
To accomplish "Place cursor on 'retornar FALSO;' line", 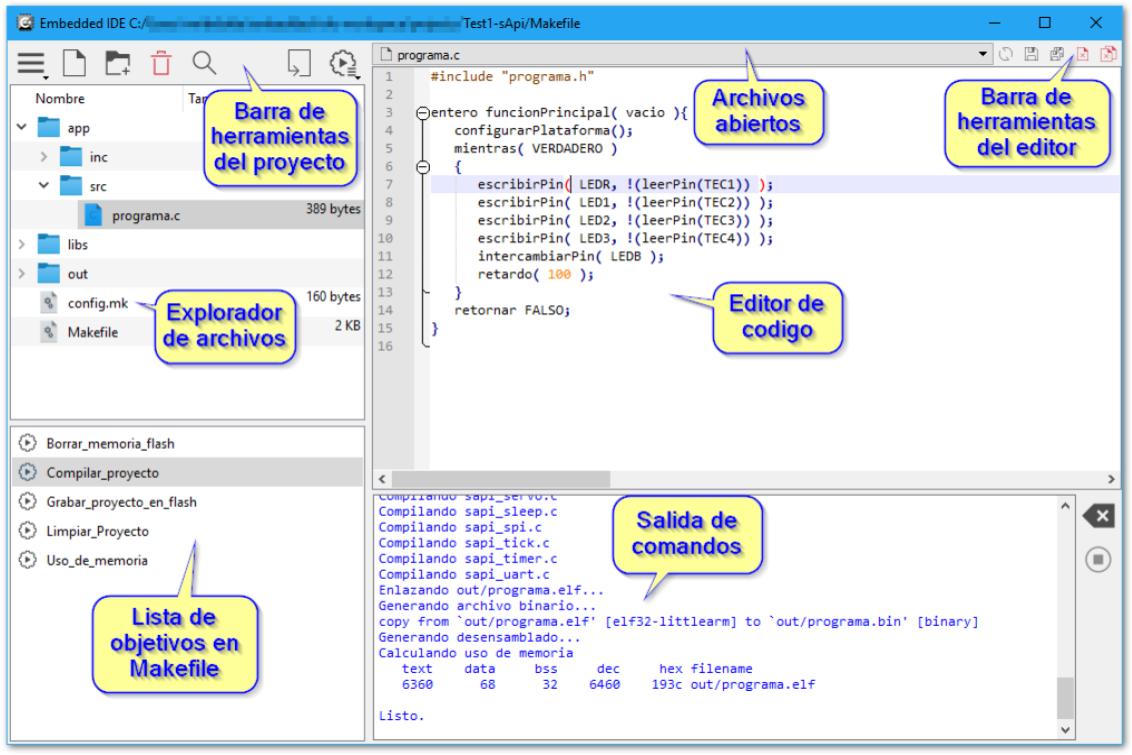I will 512,310.
